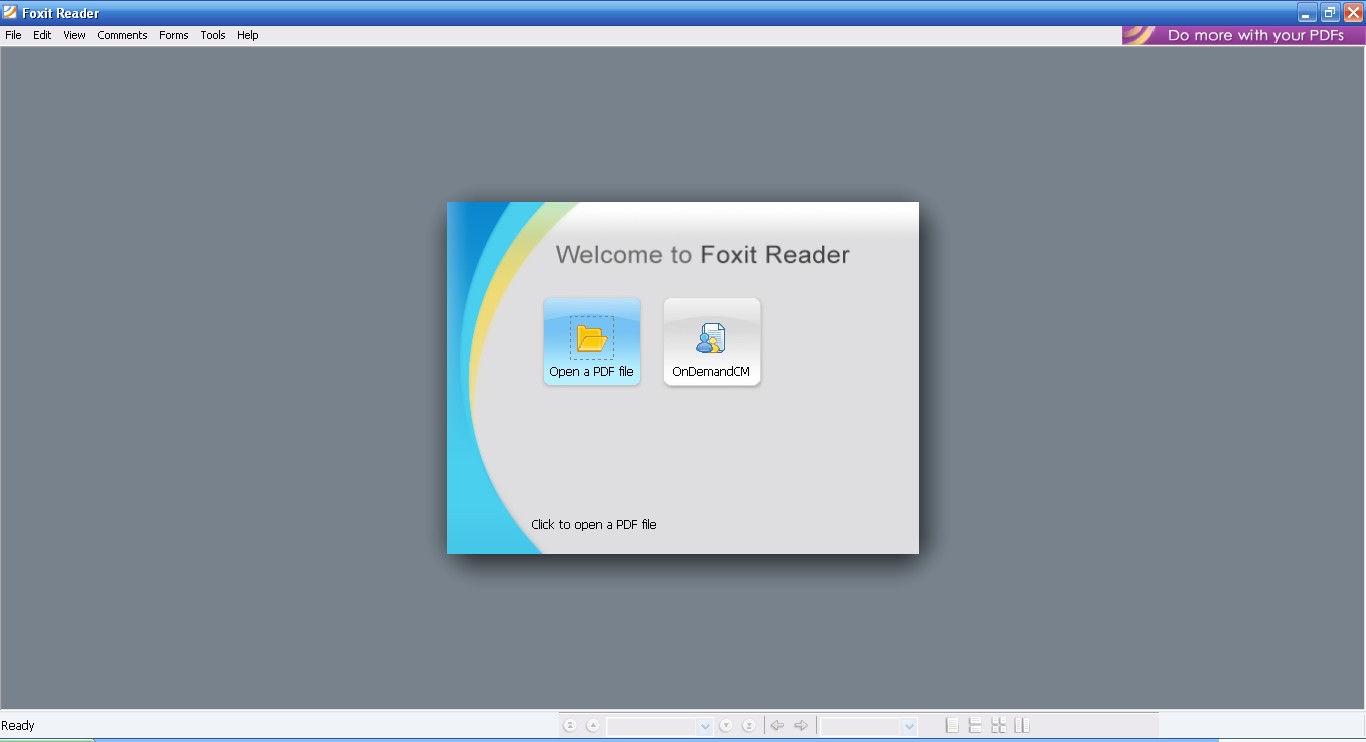Click the previous view left arrow
Image resolution: width=1366 pixels, height=742 pixels.
(x=777, y=726)
